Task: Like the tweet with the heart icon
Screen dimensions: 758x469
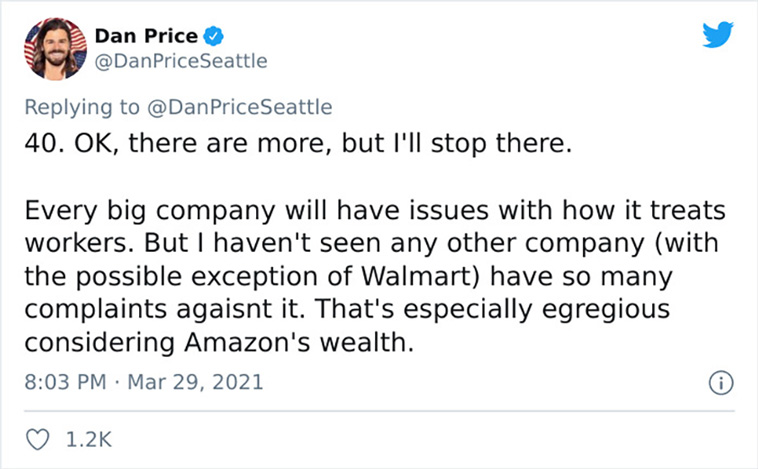Action: click(x=37, y=440)
